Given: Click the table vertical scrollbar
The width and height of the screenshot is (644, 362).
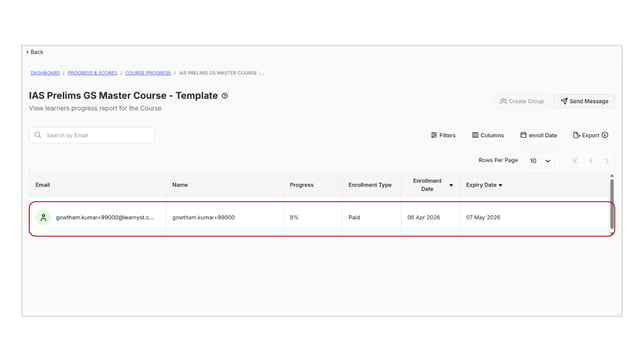Looking at the screenshot, I should (612, 204).
